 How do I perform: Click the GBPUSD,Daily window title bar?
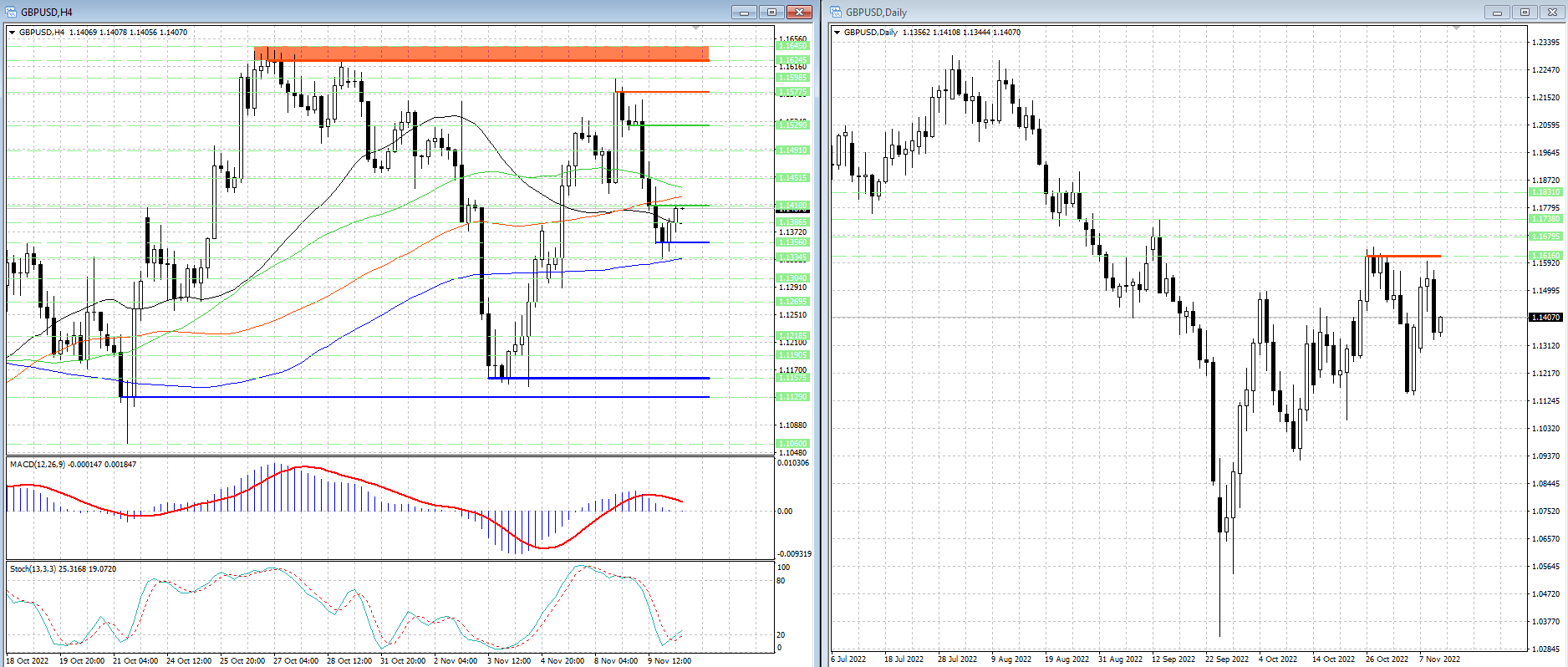click(x=1170, y=13)
